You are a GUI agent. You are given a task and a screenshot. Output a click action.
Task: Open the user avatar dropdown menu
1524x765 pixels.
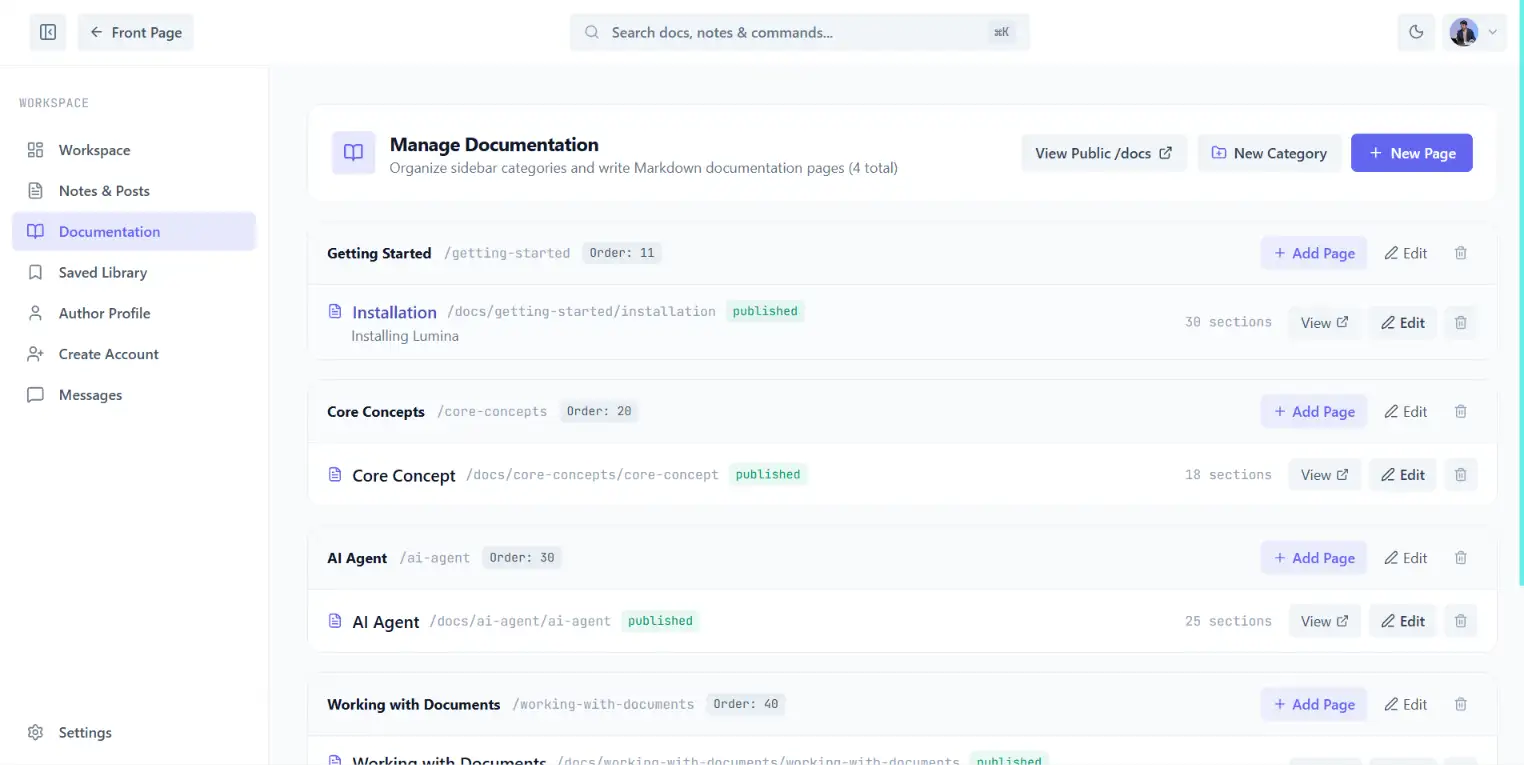click(1474, 32)
